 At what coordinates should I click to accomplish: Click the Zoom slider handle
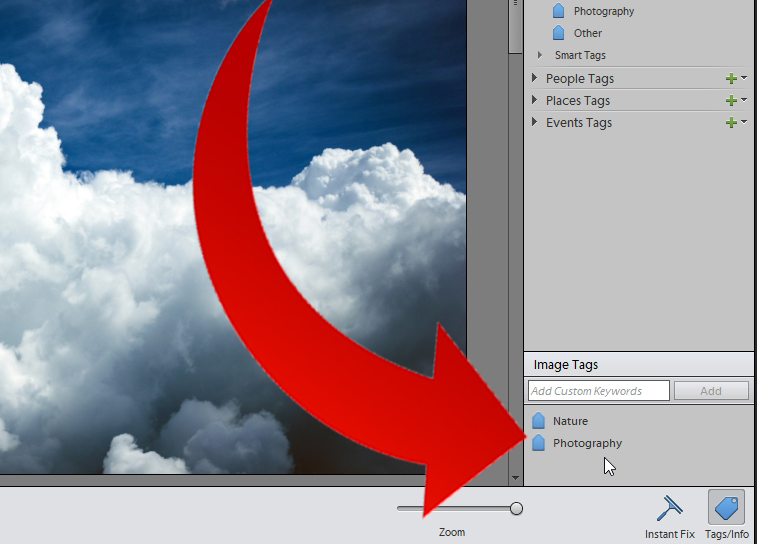pos(516,508)
